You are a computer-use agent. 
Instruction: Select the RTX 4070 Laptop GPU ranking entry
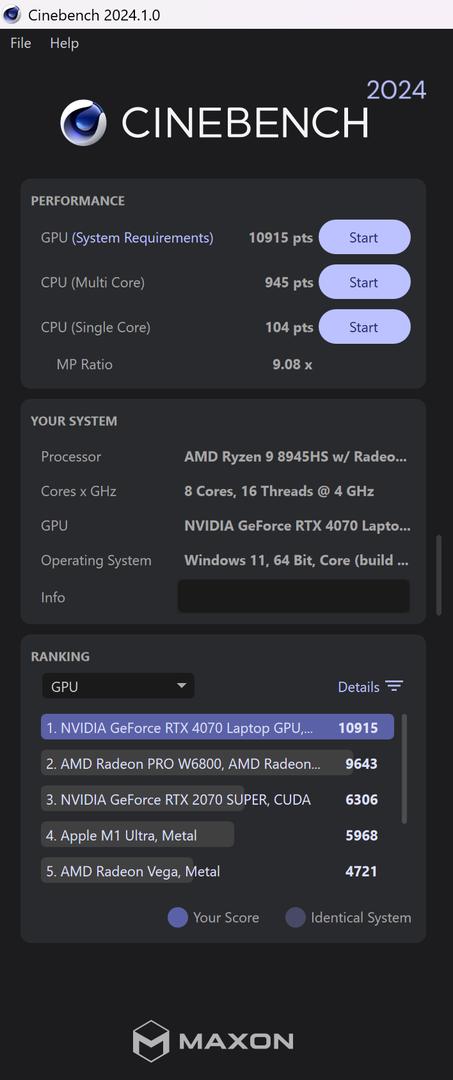point(218,727)
